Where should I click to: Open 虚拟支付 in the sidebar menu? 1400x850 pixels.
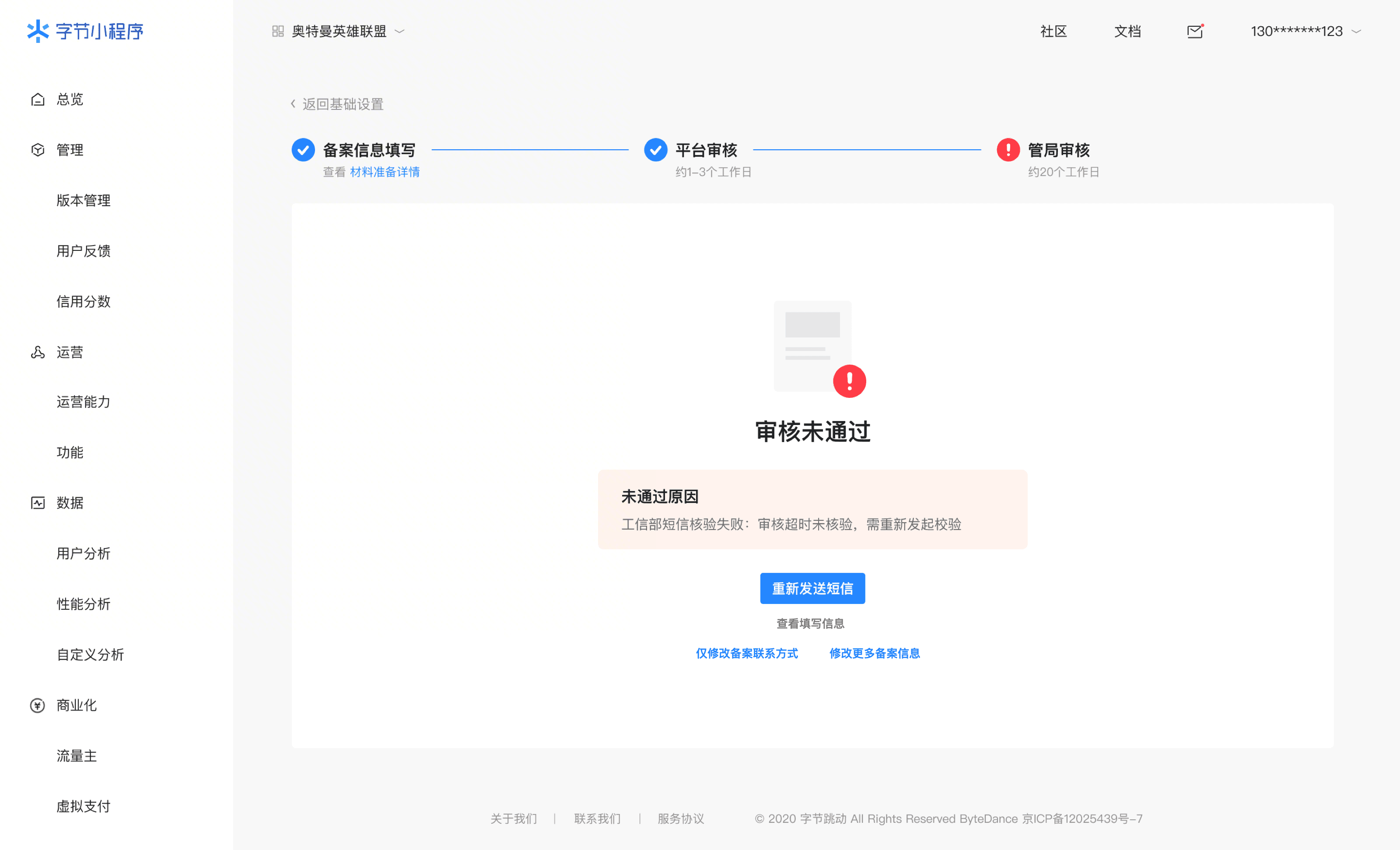click(84, 807)
